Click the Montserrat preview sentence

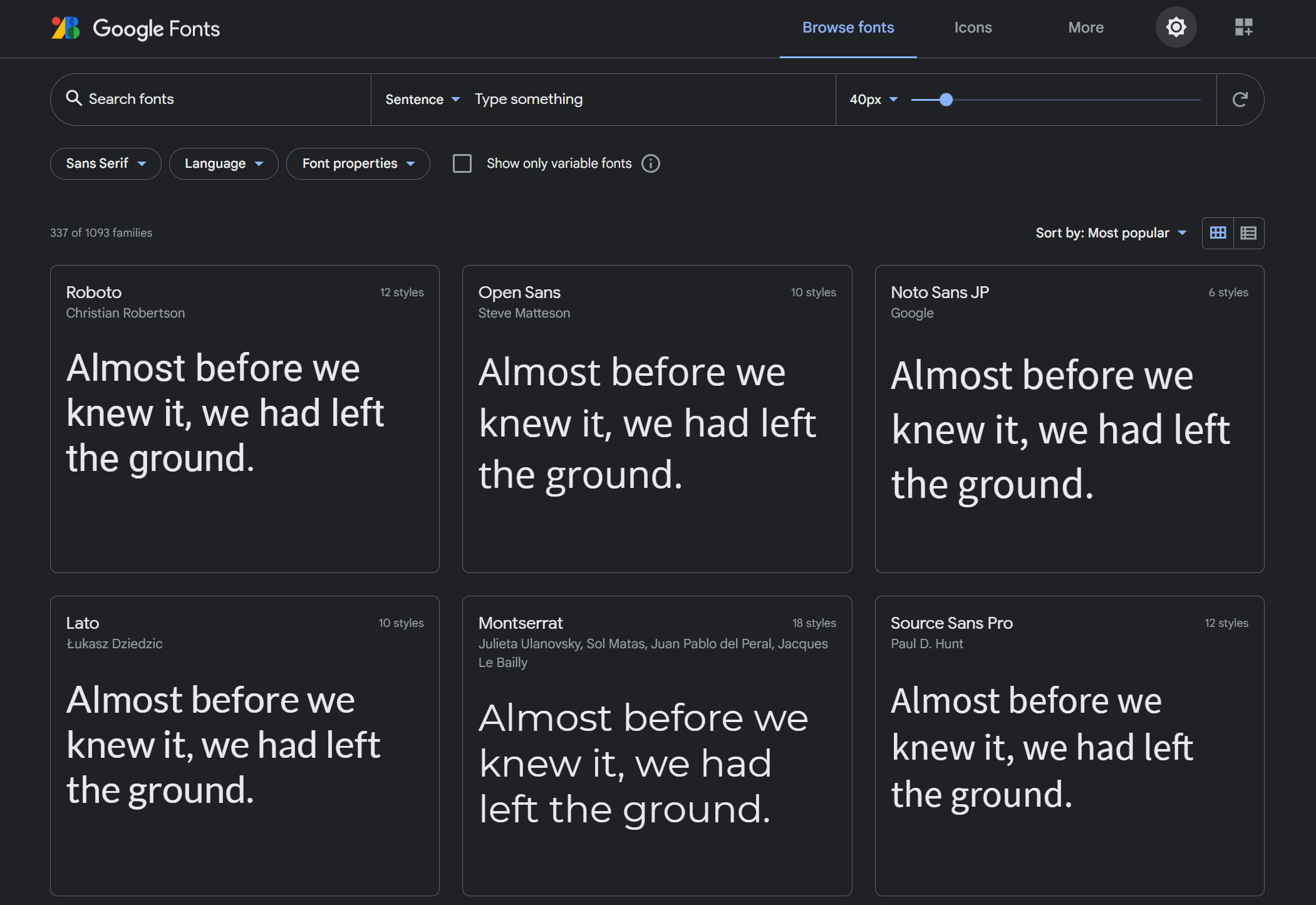(x=643, y=763)
